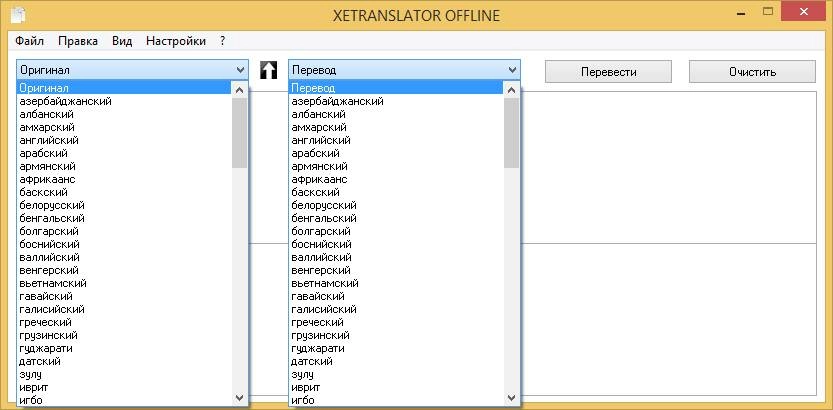
Task: Choose гуджарати in Перевод list
Action: click(x=396, y=348)
